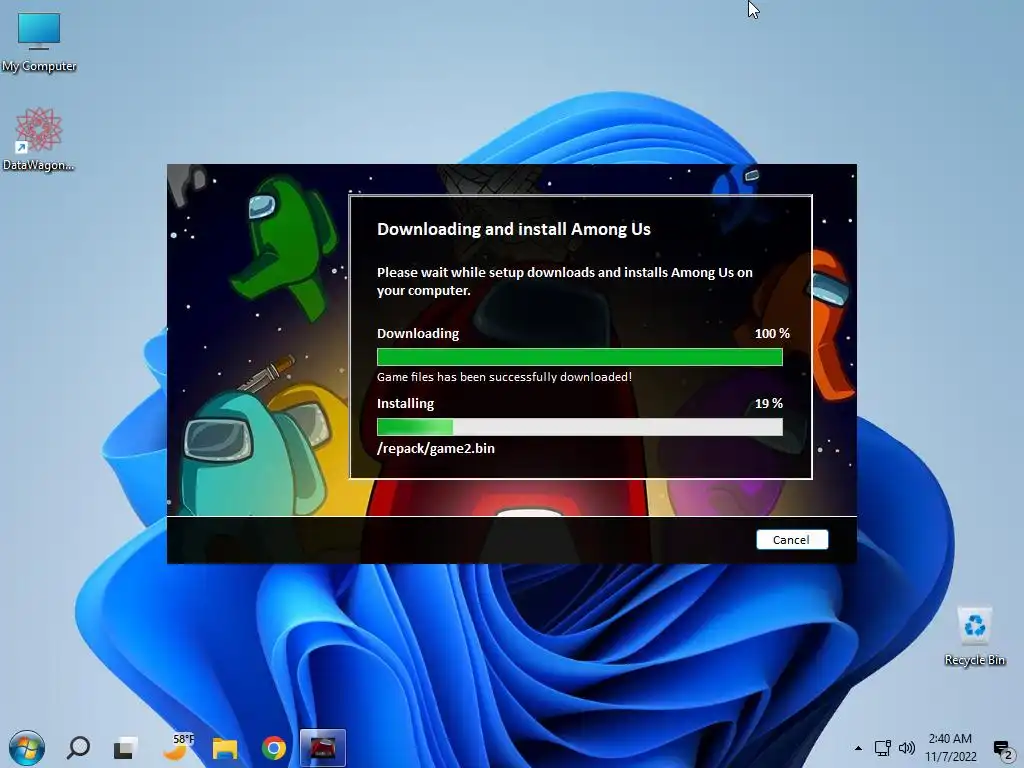Launch File Explorer from the taskbar
The width and height of the screenshot is (1024, 768).
pos(225,748)
